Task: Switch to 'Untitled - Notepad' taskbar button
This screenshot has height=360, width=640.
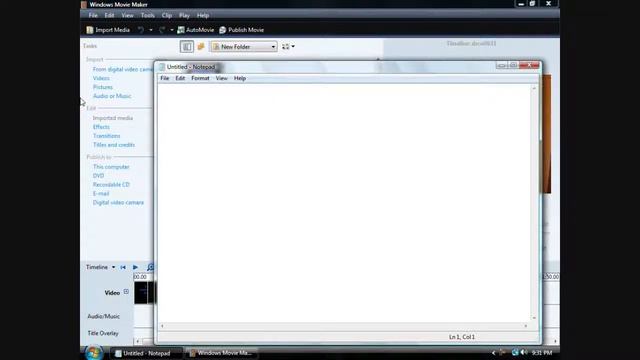Action: click(146, 353)
